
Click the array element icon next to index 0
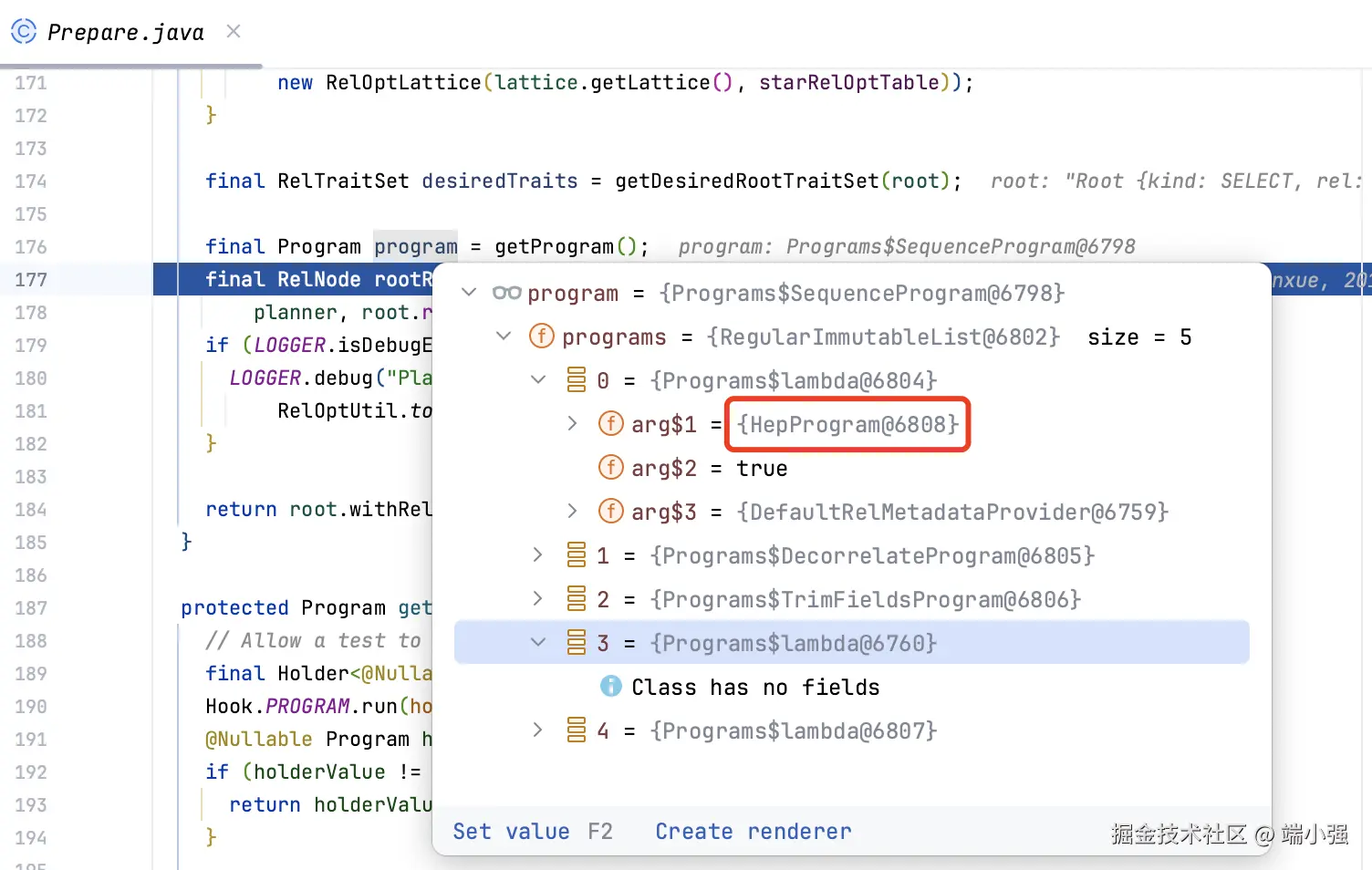pos(577,379)
